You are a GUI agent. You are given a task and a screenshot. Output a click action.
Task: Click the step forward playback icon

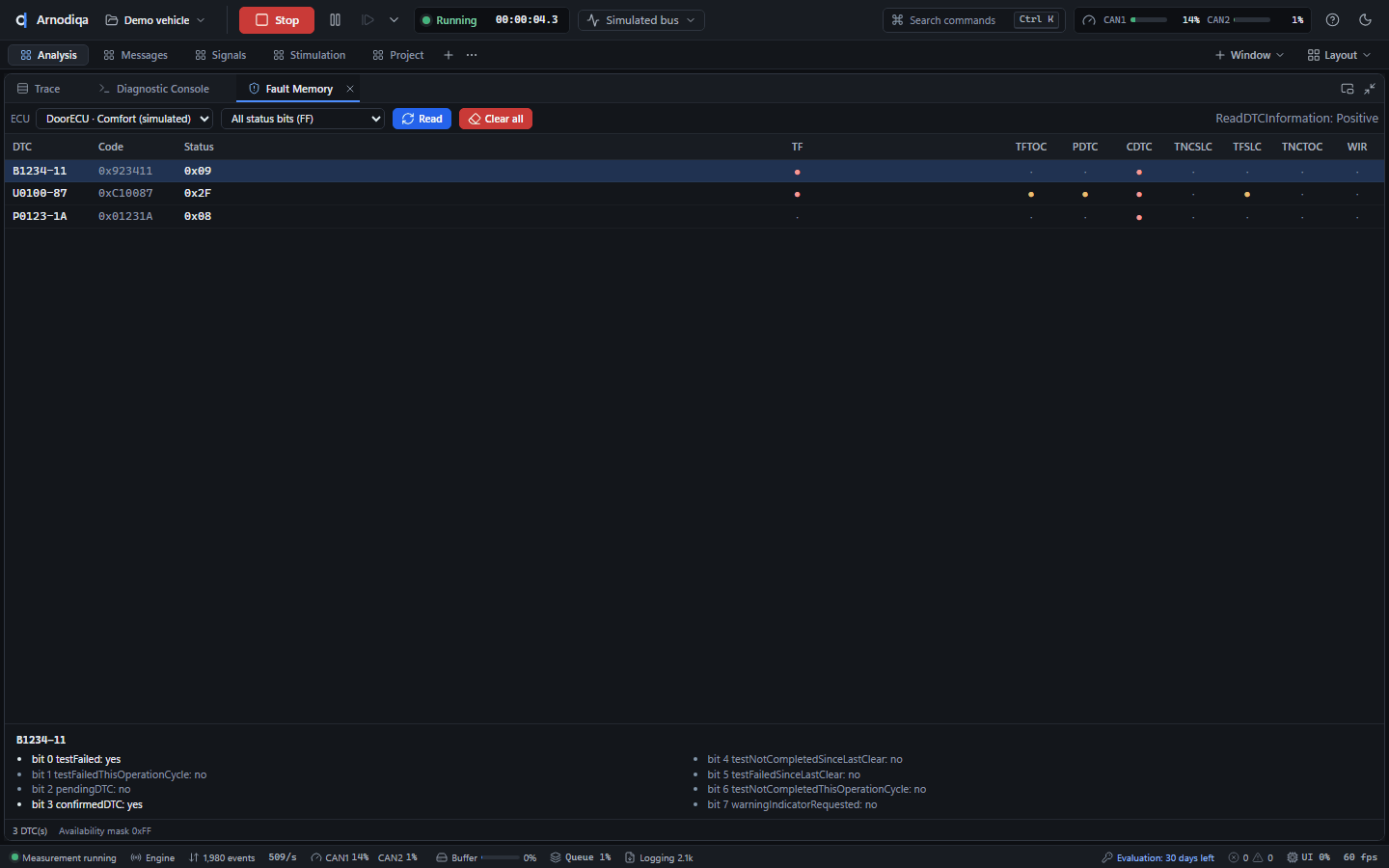[x=368, y=20]
